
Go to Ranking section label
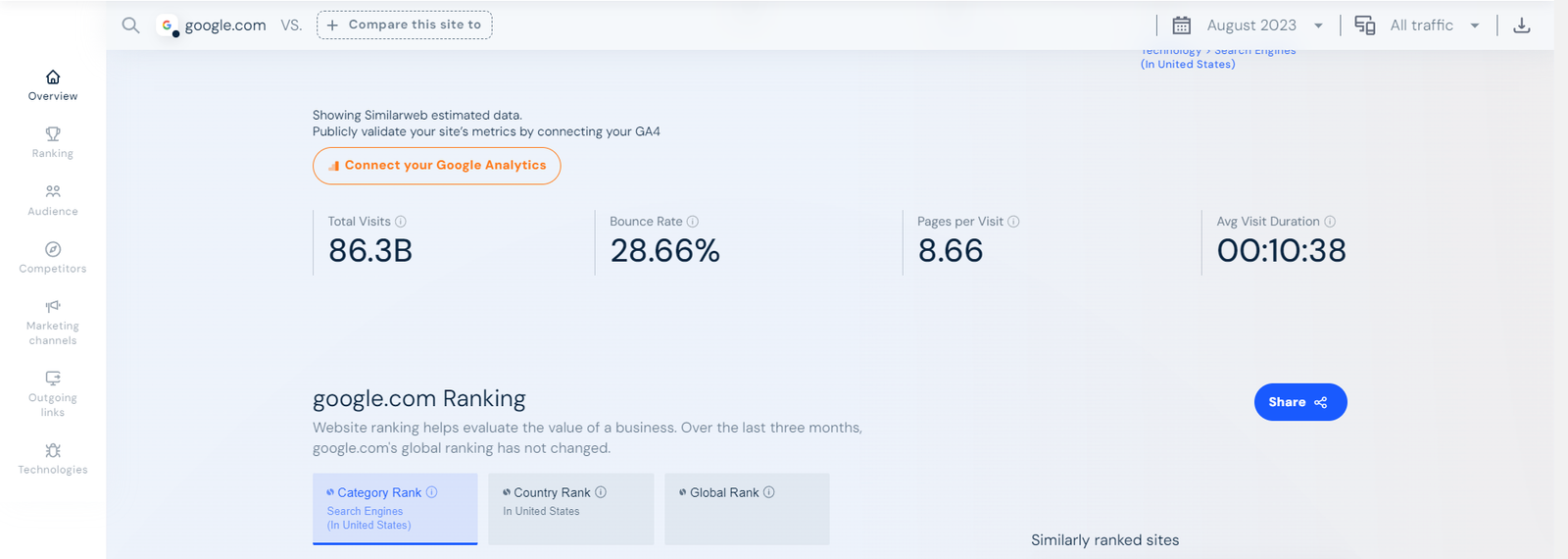pos(53,153)
